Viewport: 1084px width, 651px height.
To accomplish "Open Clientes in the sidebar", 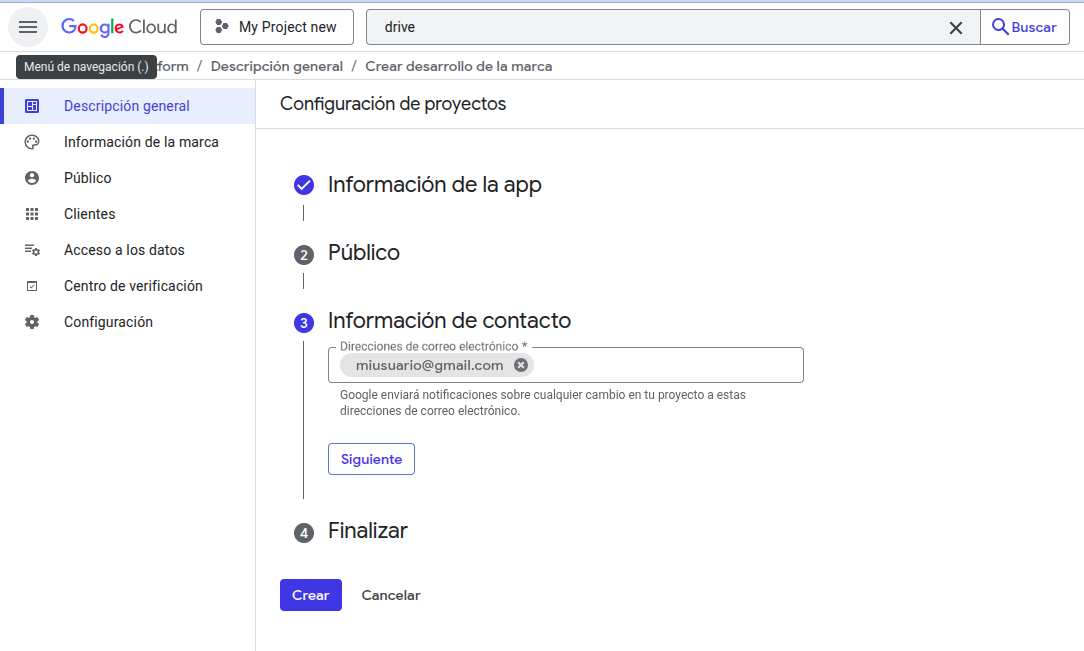I will tap(127, 214).
